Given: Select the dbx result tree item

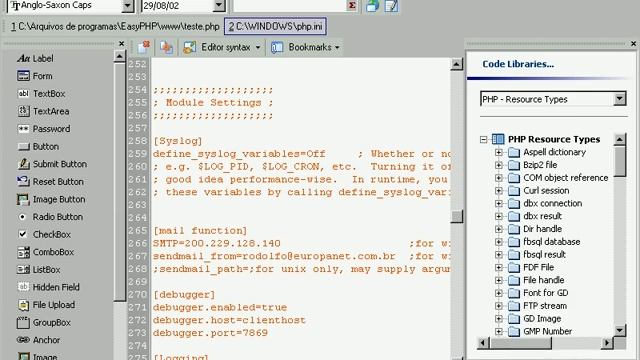Looking at the screenshot, I should pyautogui.click(x=542, y=216).
